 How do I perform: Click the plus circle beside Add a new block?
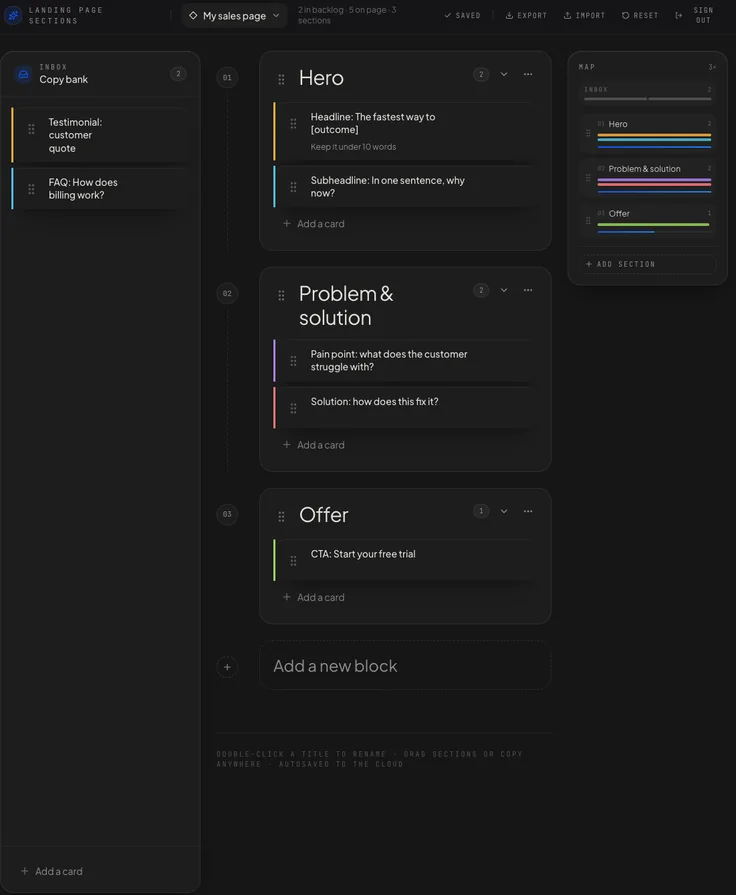click(227, 667)
